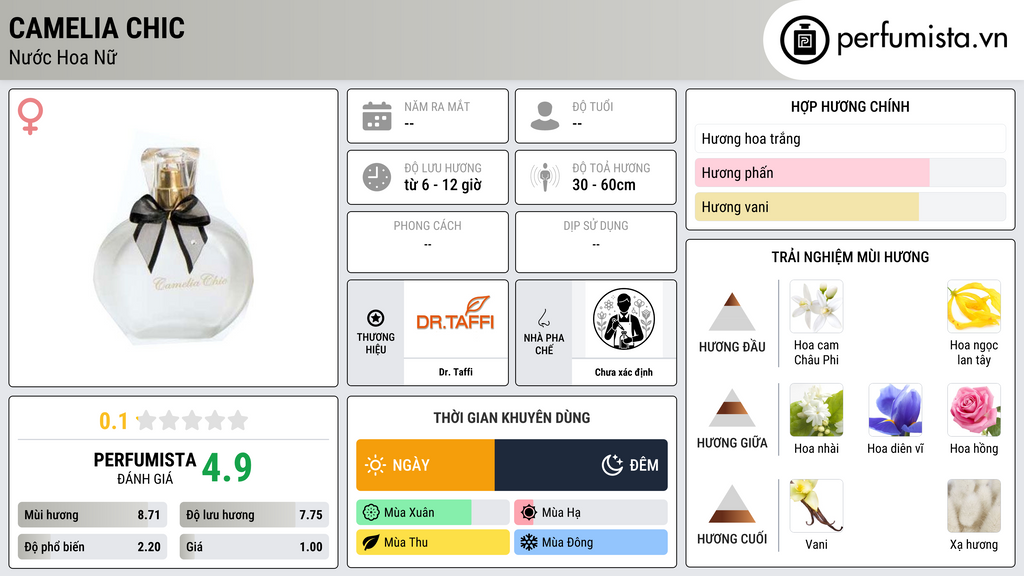Click the Hương vani accord bar

point(850,207)
